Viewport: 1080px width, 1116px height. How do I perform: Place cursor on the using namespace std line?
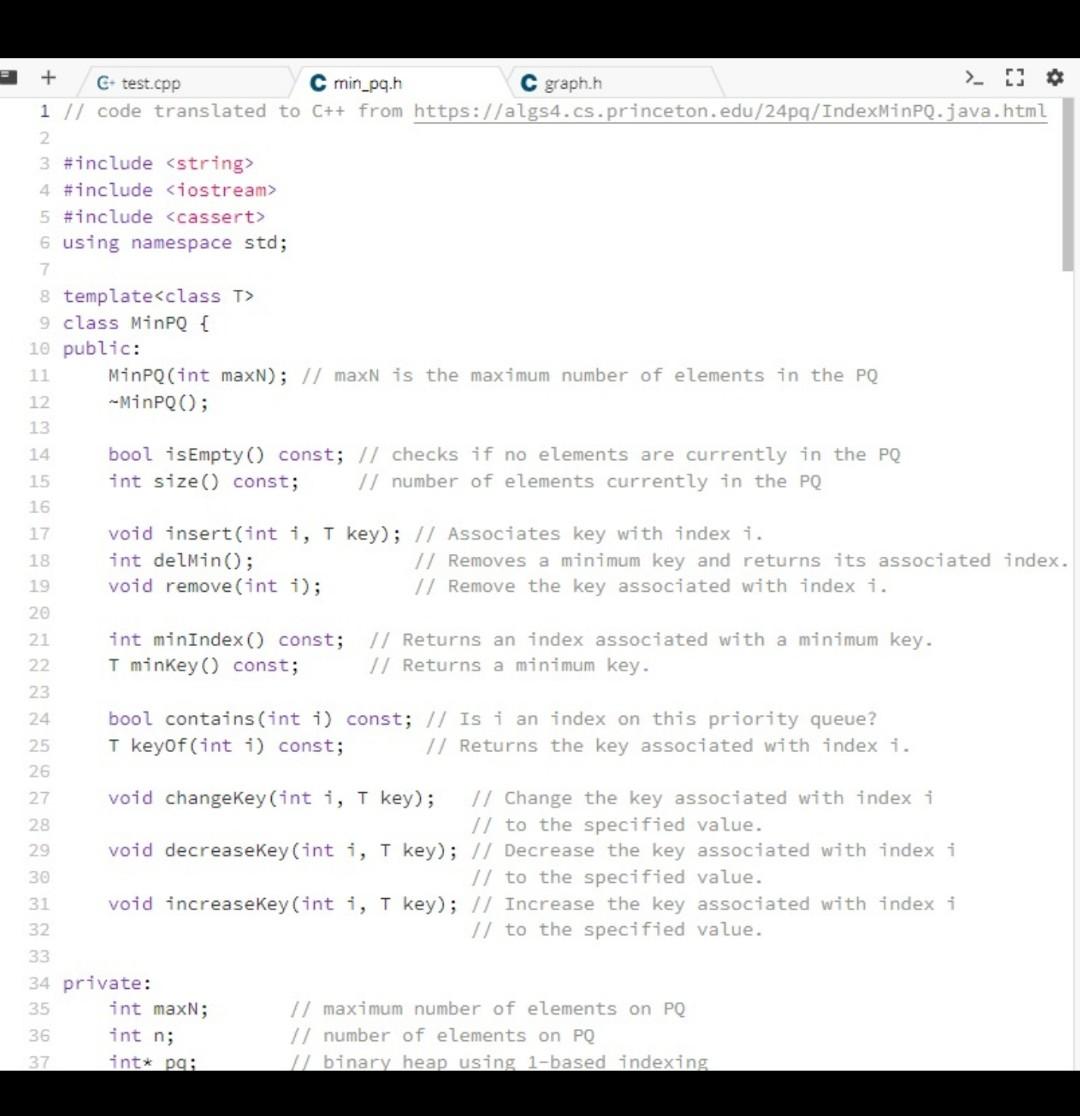[x=175, y=242]
